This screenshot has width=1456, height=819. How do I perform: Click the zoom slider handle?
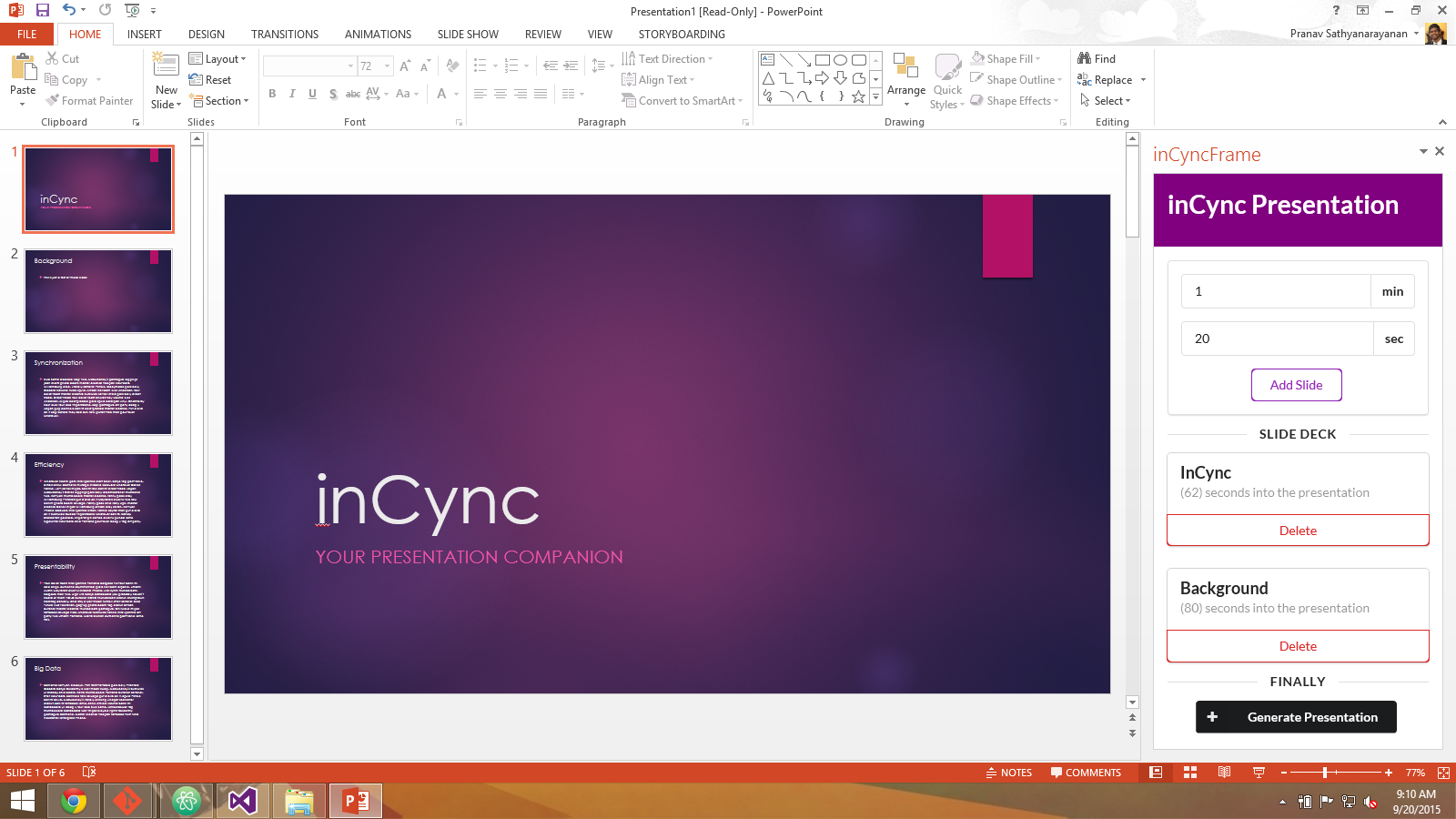(1325, 773)
